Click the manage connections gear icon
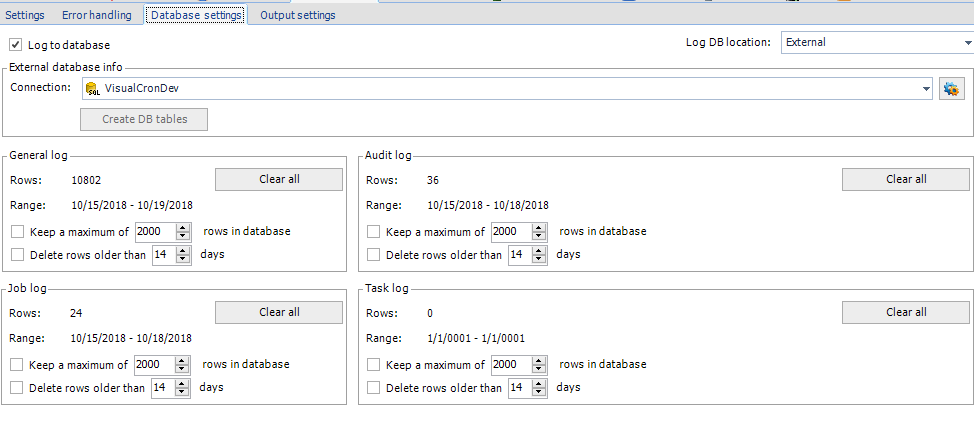The image size is (974, 427). pyautogui.click(x=951, y=89)
